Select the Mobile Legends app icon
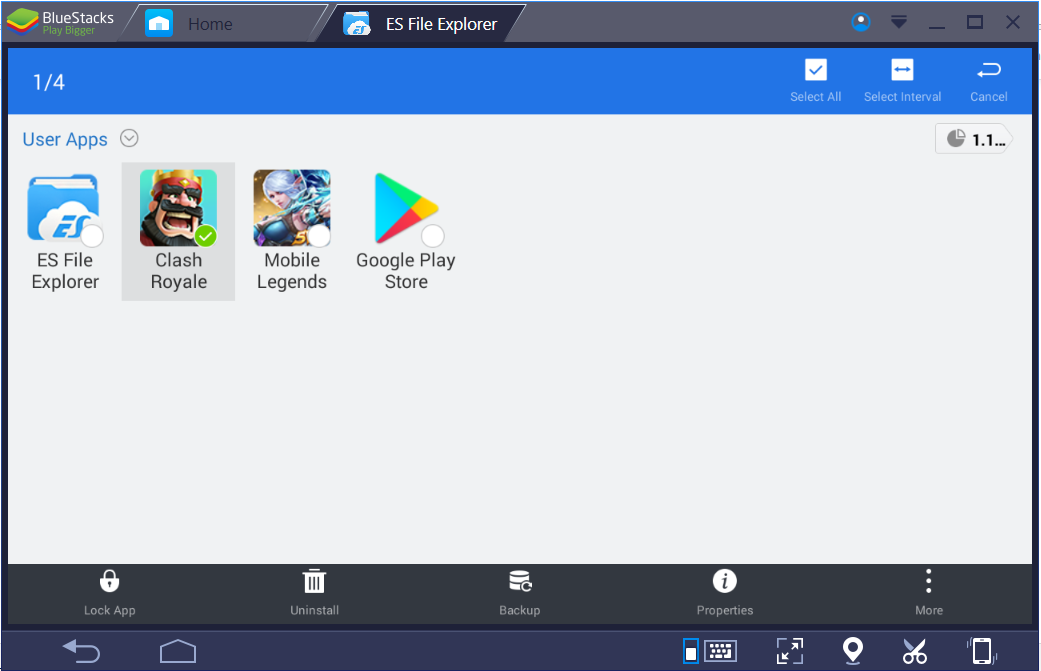 tap(291, 208)
